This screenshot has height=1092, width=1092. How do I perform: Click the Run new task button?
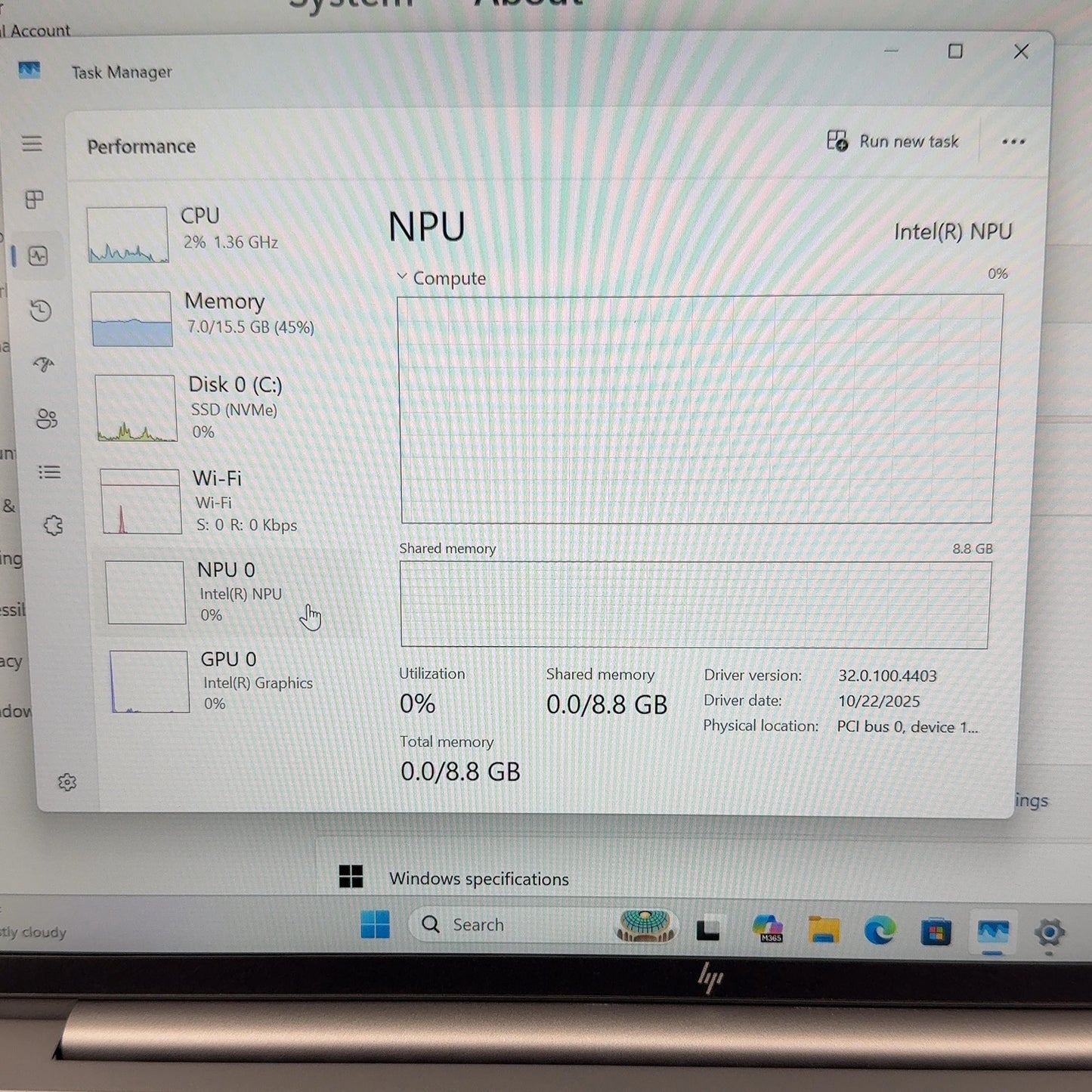pos(892,141)
